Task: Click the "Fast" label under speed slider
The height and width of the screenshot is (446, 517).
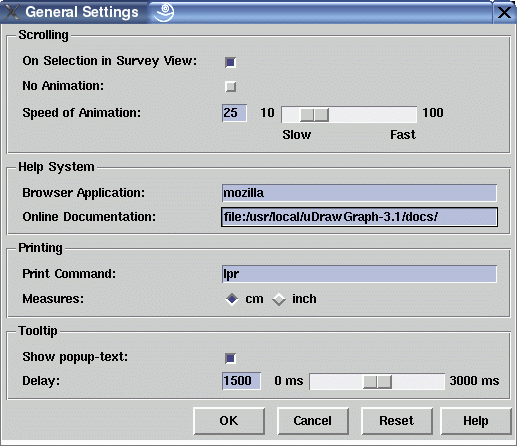Action: tap(403, 135)
